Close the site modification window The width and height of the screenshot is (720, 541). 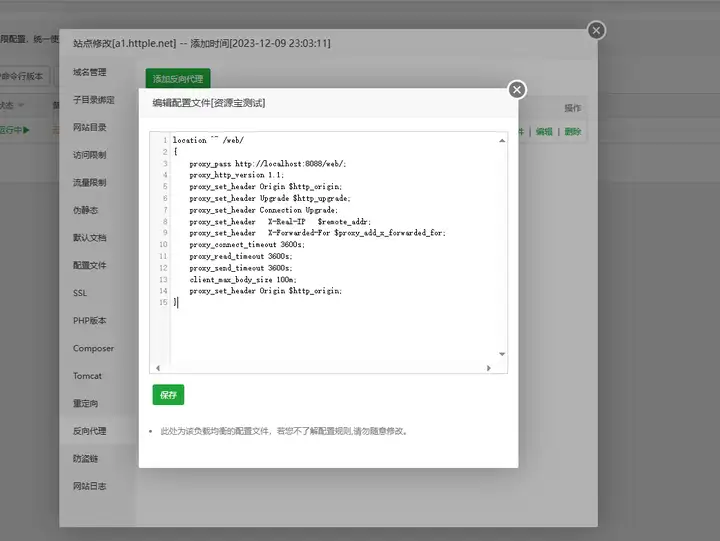click(596, 30)
